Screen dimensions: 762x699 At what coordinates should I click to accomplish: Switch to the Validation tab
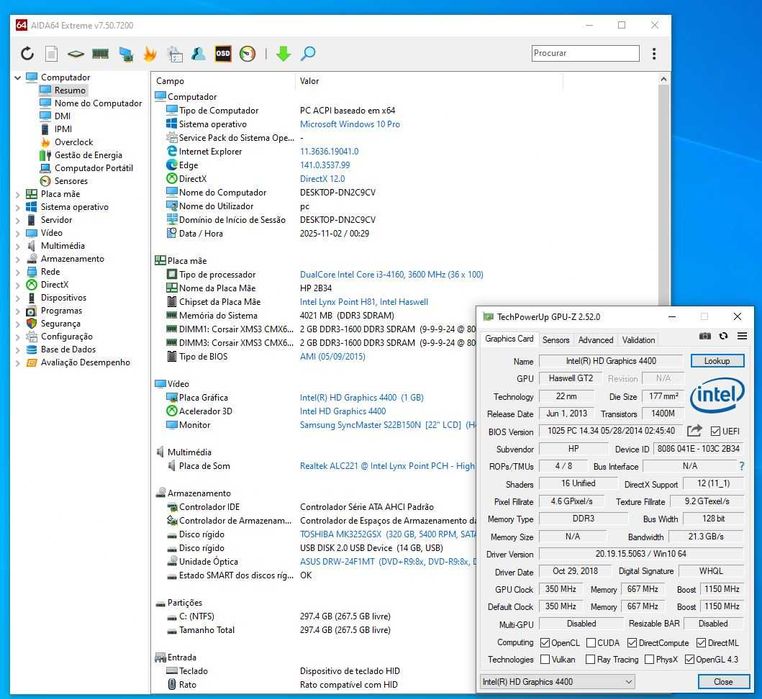(x=639, y=340)
